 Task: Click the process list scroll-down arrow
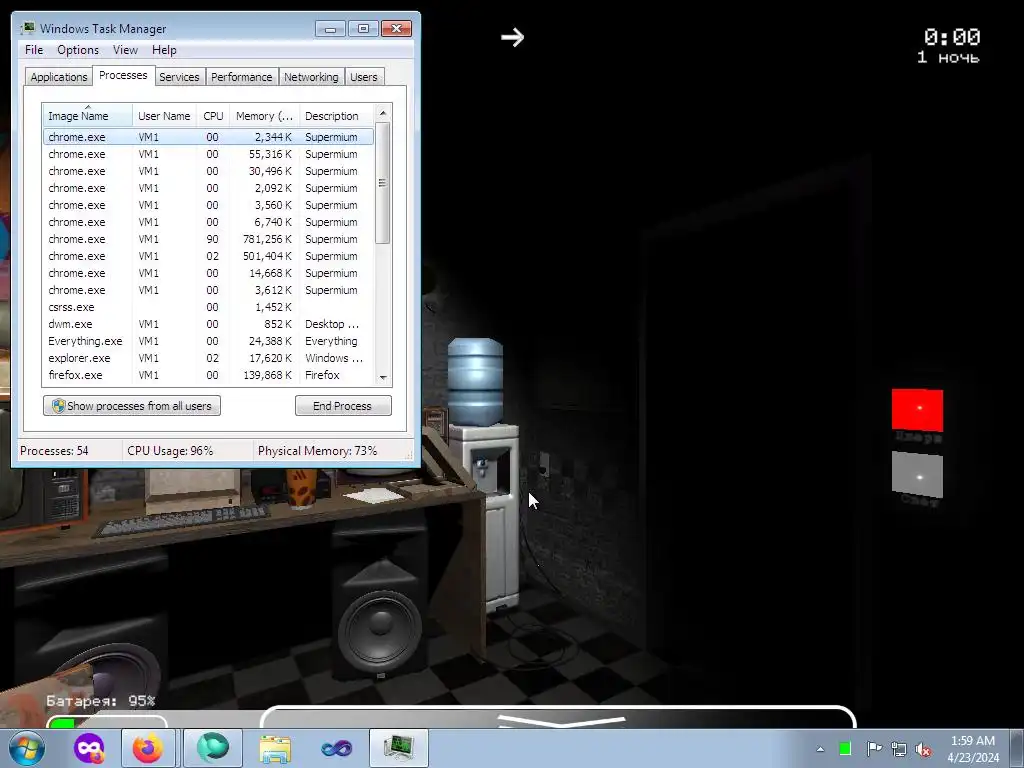[383, 377]
